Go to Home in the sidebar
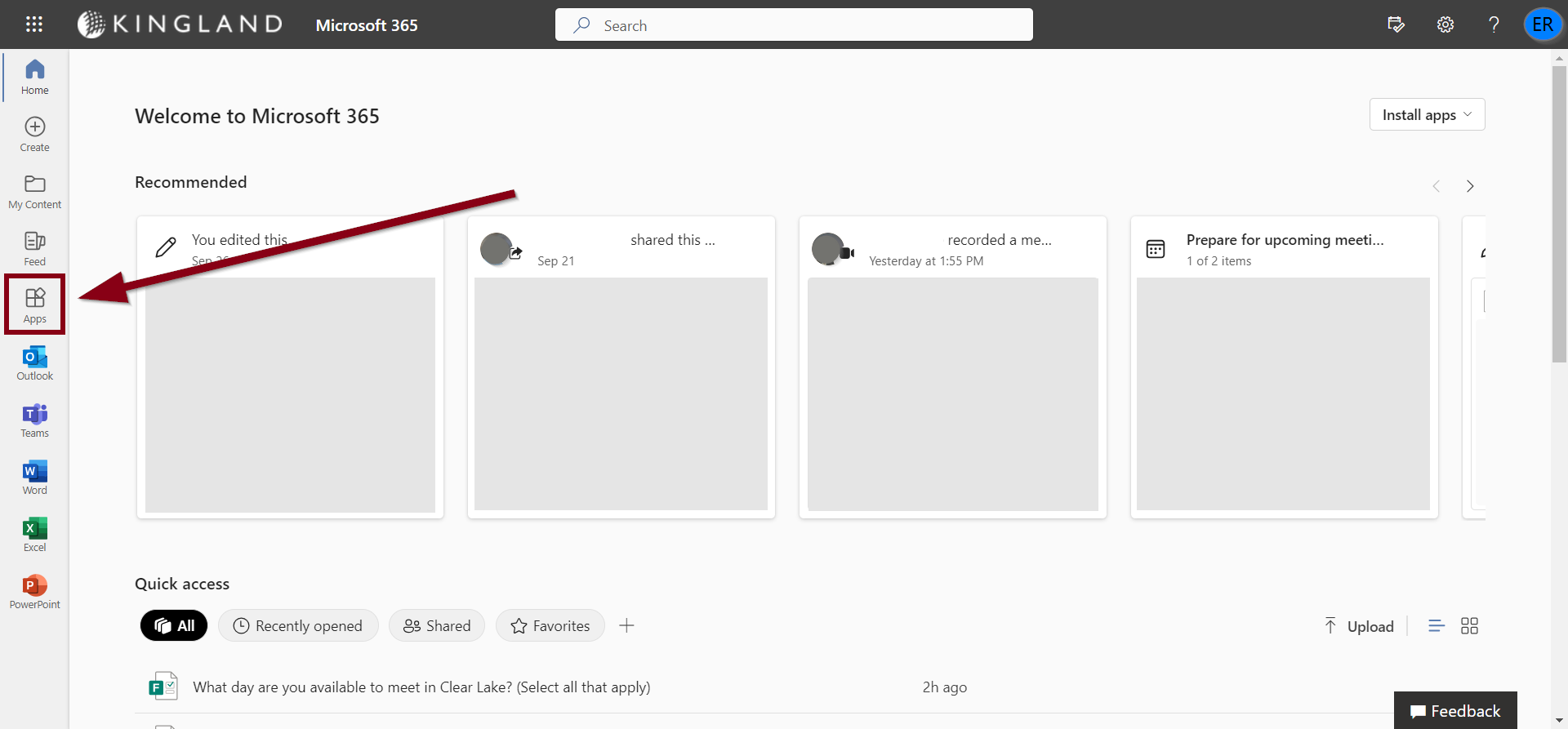The width and height of the screenshot is (1568, 729). 34,78
